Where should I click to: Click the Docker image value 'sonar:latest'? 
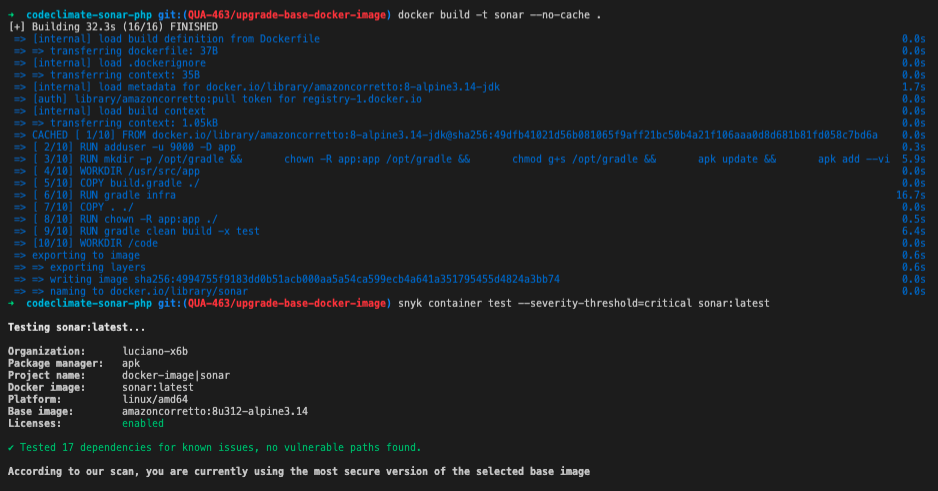pos(158,387)
